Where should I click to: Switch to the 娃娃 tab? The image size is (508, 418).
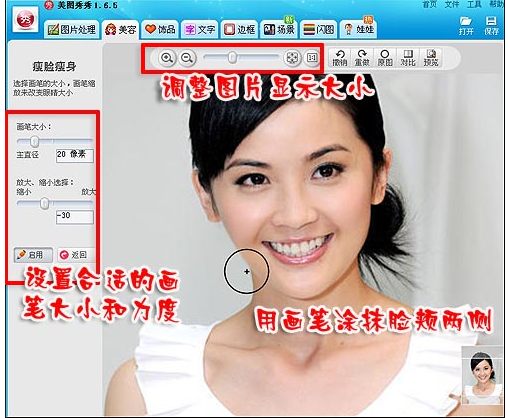click(x=359, y=29)
